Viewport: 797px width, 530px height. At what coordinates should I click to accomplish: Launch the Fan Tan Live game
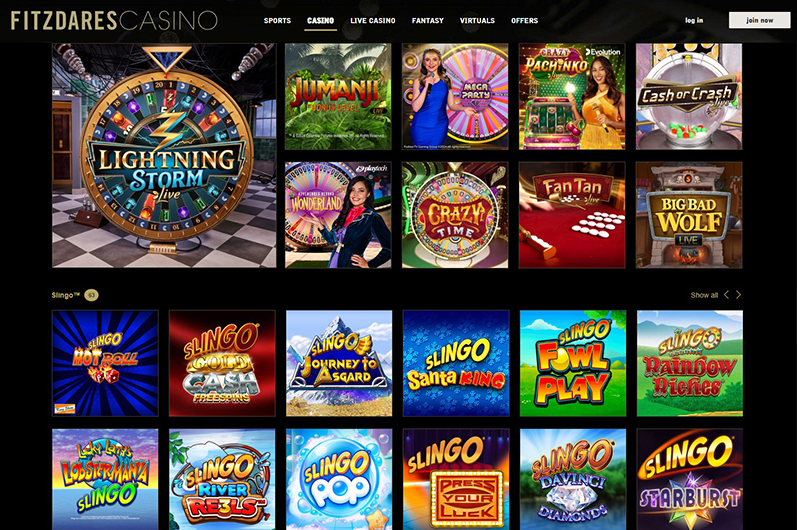[x=572, y=215]
